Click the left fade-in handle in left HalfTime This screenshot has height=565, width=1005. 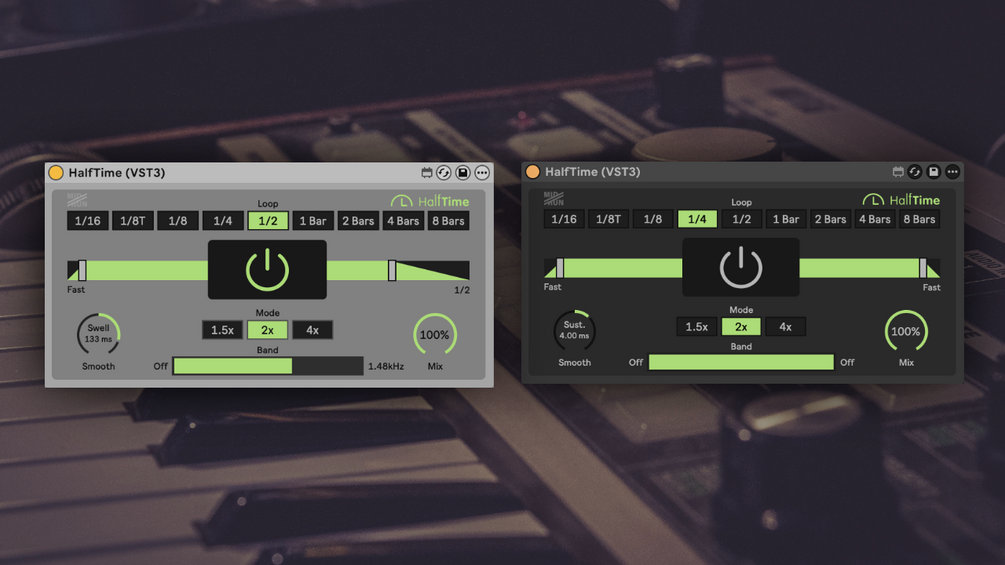pos(82,270)
